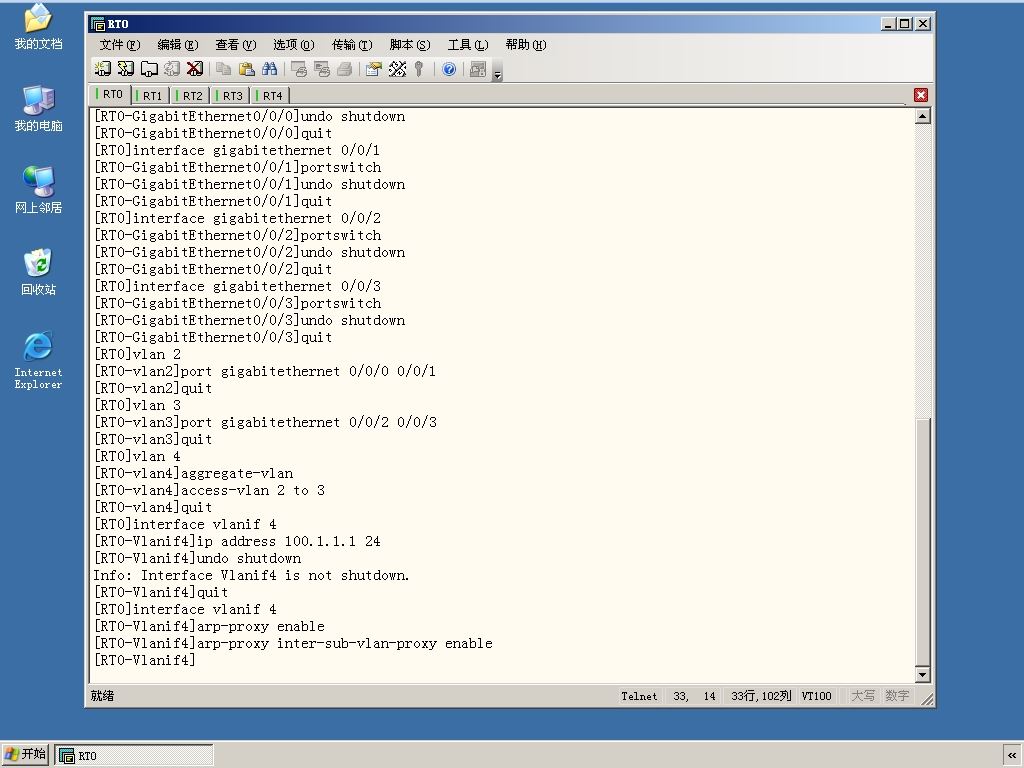Click the Keymap Editor icon

397,69
